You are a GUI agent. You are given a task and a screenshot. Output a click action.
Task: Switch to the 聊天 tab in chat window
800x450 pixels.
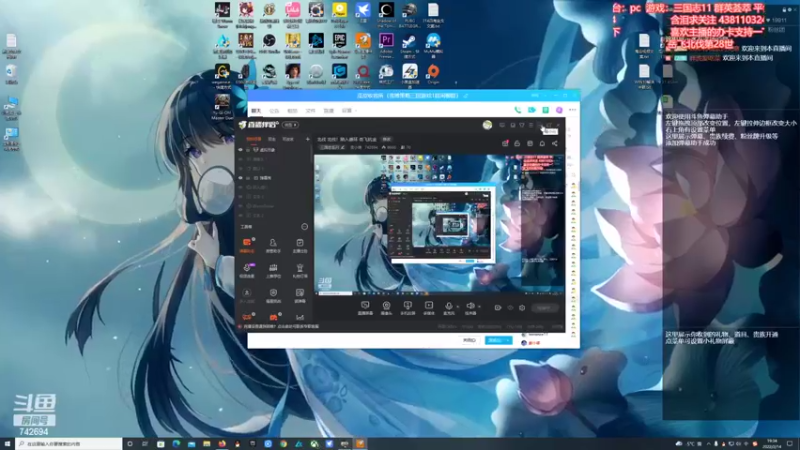point(256,110)
